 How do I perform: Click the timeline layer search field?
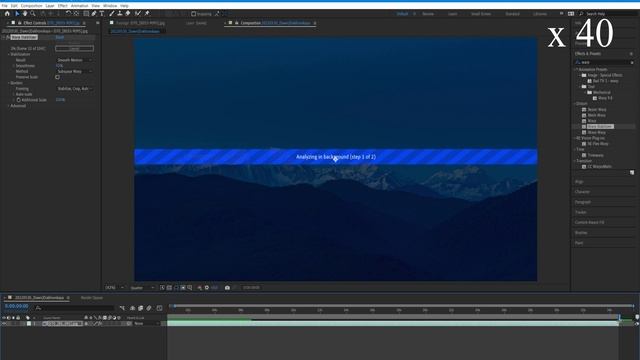pos(75,308)
